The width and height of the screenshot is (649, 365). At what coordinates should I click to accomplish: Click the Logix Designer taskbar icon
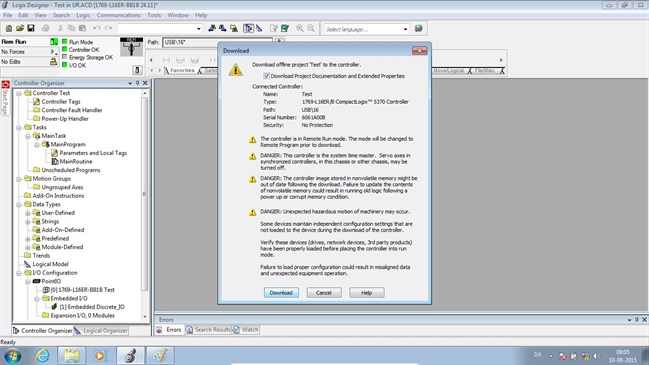click(130, 355)
